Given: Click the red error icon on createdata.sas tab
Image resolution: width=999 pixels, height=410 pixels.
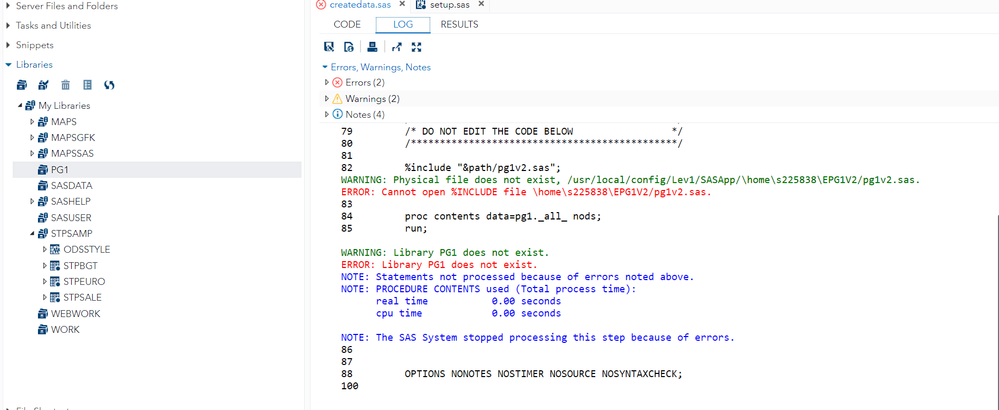Looking at the screenshot, I should (322, 4).
